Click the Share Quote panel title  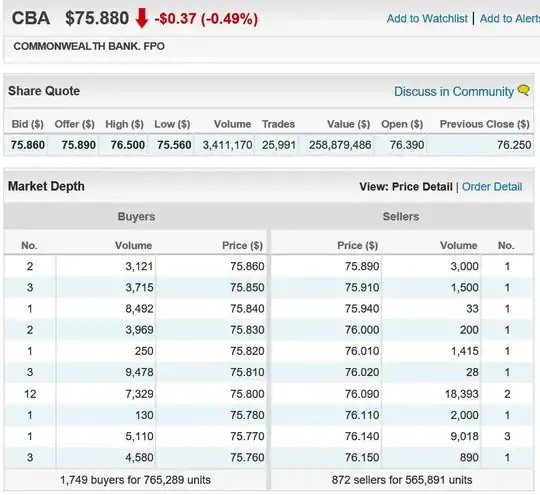44,91
